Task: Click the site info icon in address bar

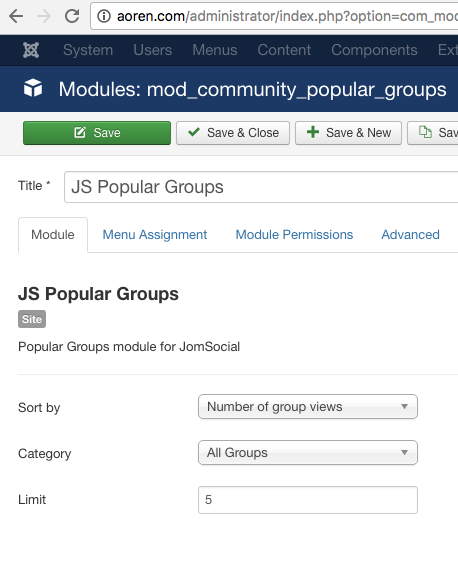Action: coord(104,16)
